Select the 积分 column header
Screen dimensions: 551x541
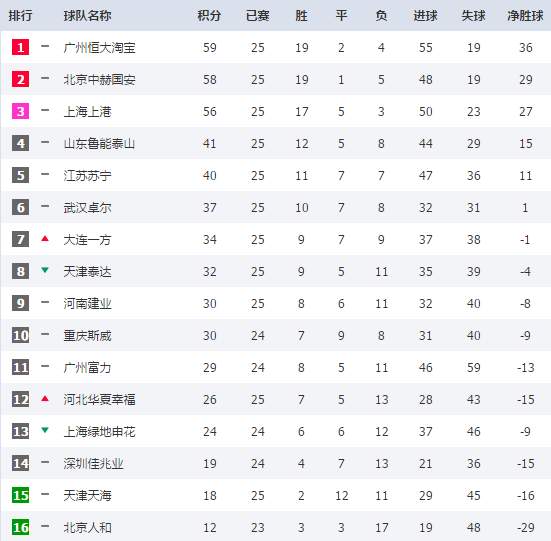209,16
